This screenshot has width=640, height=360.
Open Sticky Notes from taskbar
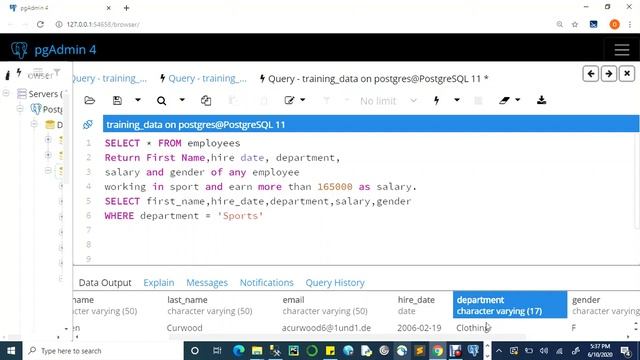point(330,351)
